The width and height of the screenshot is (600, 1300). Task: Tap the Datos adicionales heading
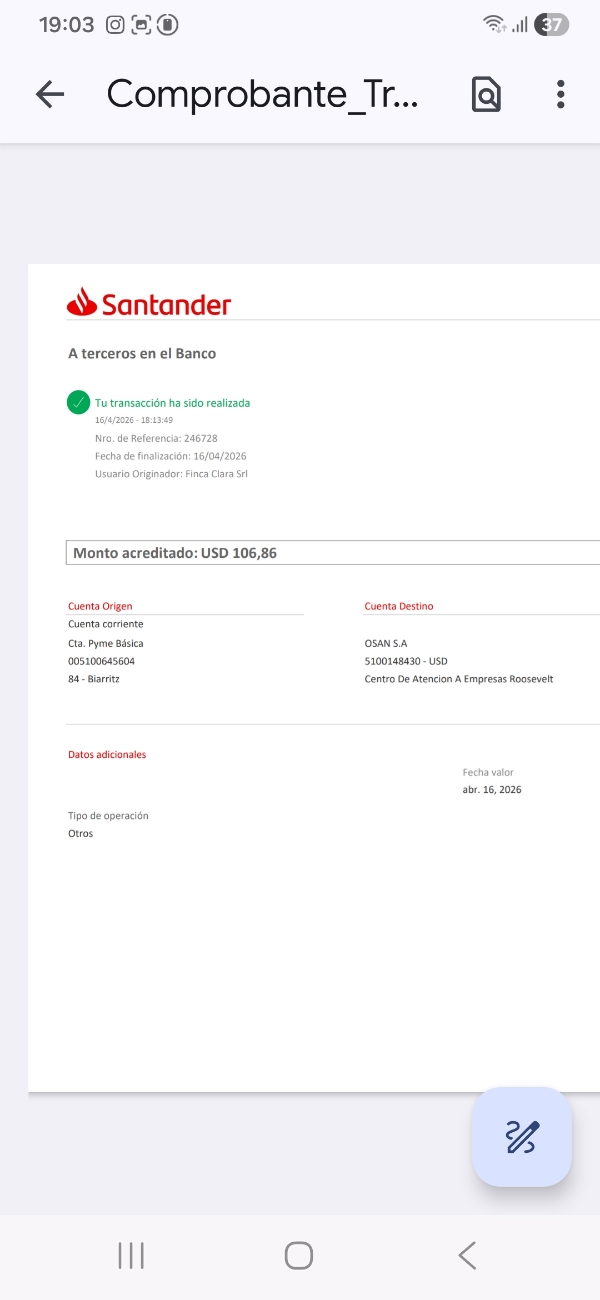(107, 754)
